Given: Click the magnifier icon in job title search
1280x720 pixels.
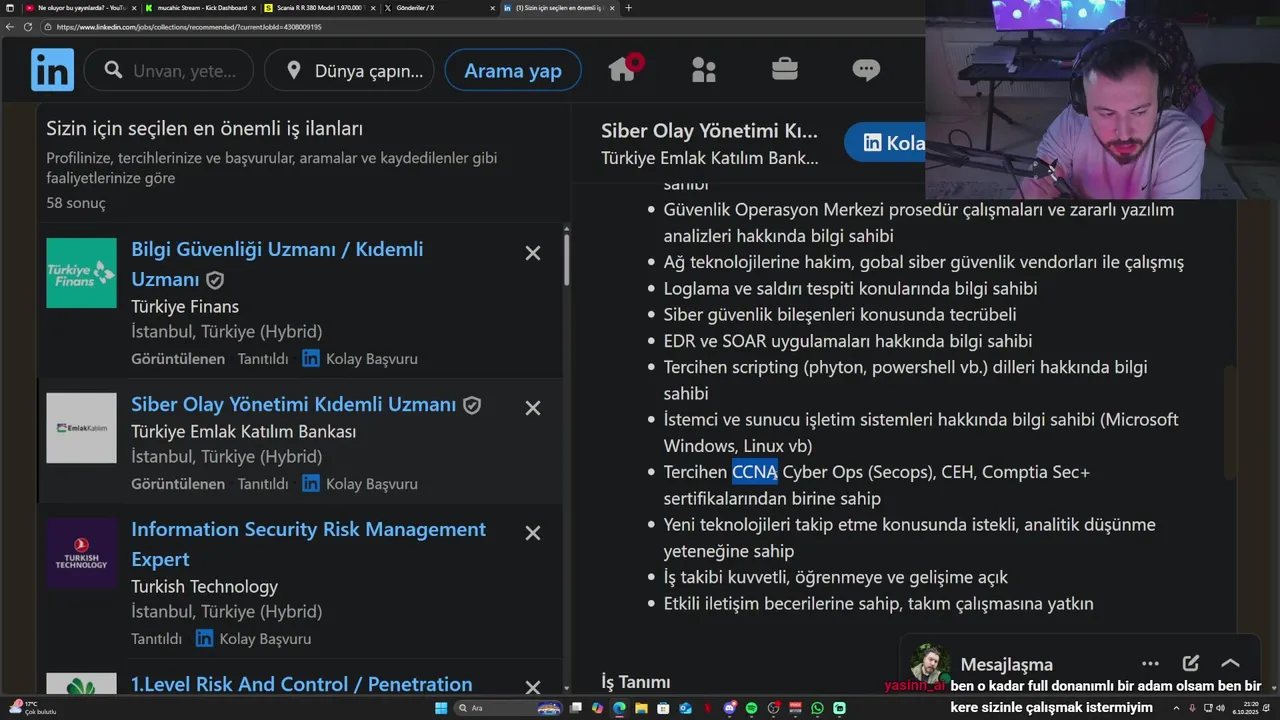Looking at the screenshot, I should (x=113, y=70).
